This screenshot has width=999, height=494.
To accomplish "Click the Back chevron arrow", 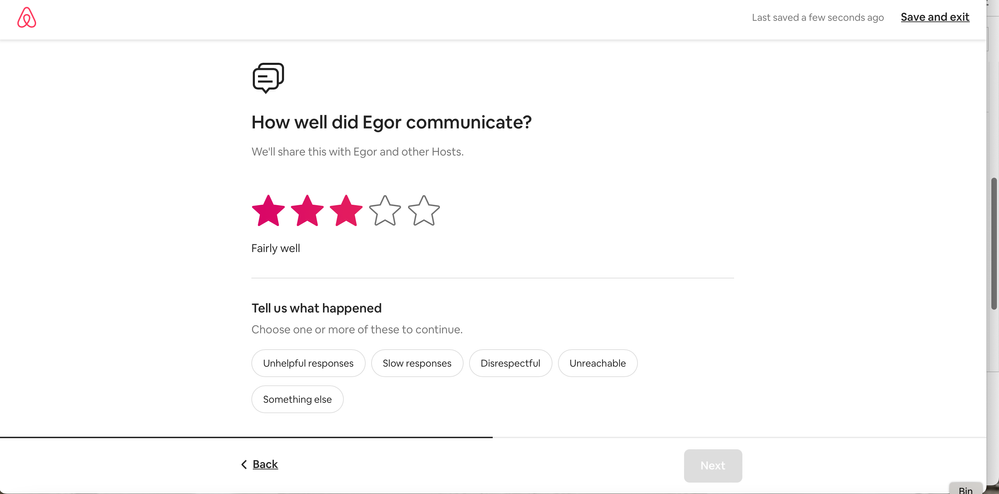I will (x=244, y=465).
